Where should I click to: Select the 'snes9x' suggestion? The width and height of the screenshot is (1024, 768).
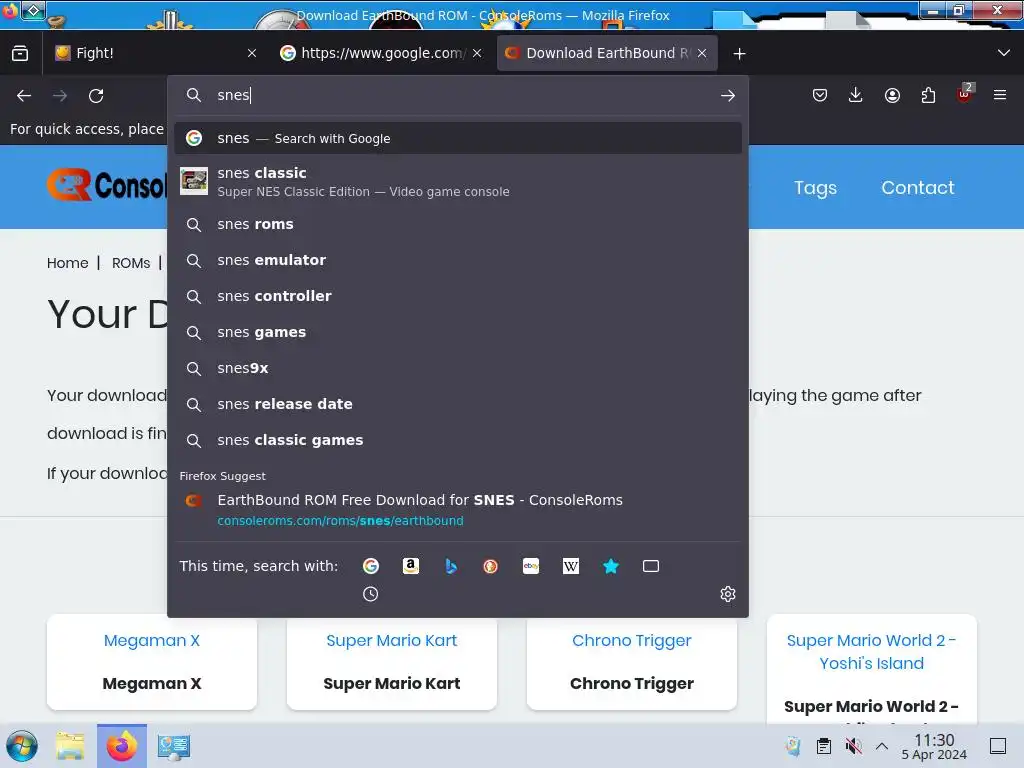pos(458,368)
